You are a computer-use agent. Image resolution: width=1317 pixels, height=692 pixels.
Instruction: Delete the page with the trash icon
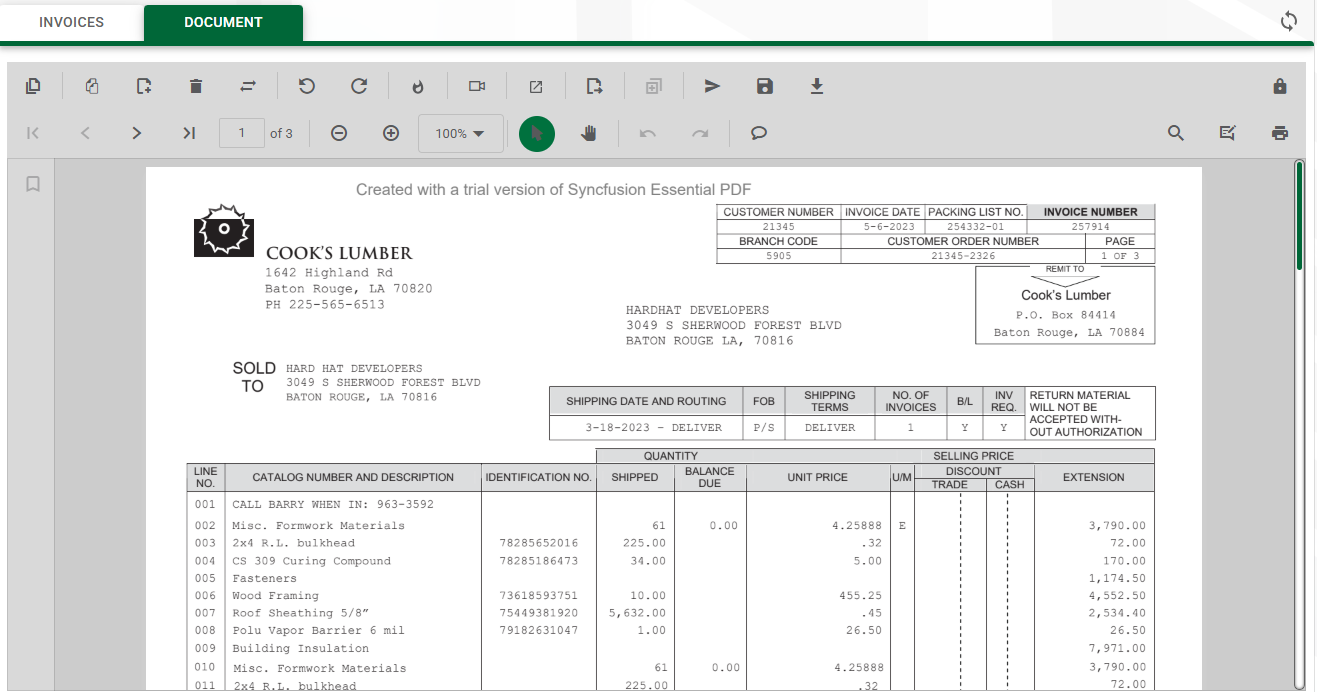(x=196, y=86)
